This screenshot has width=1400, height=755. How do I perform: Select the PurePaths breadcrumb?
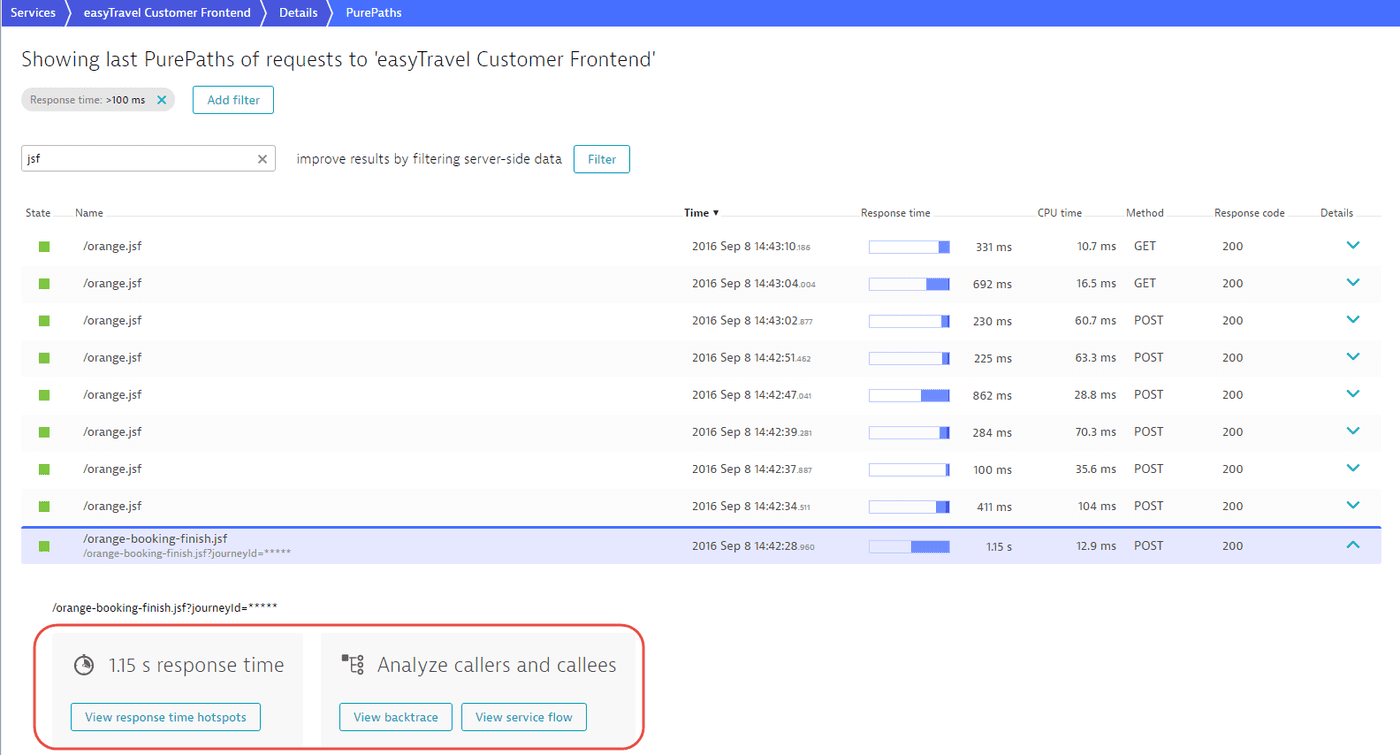[x=373, y=13]
